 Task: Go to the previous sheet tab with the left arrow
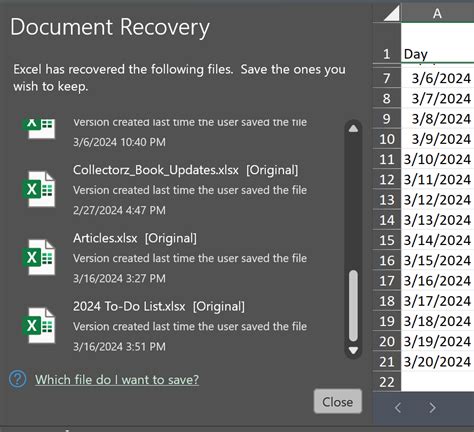tap(398, 408)
